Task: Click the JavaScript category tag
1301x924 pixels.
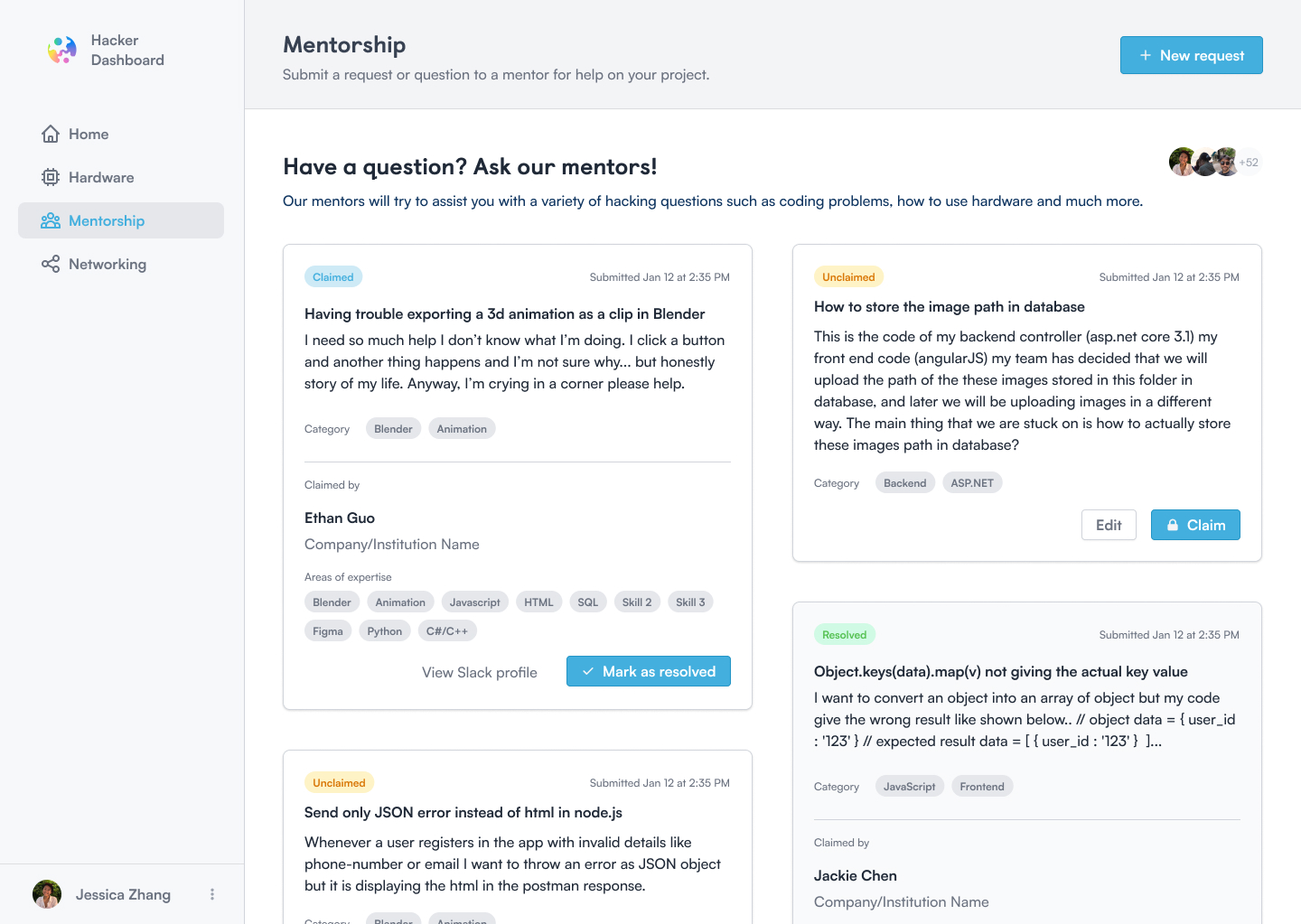Action: (x=909, y=787)
